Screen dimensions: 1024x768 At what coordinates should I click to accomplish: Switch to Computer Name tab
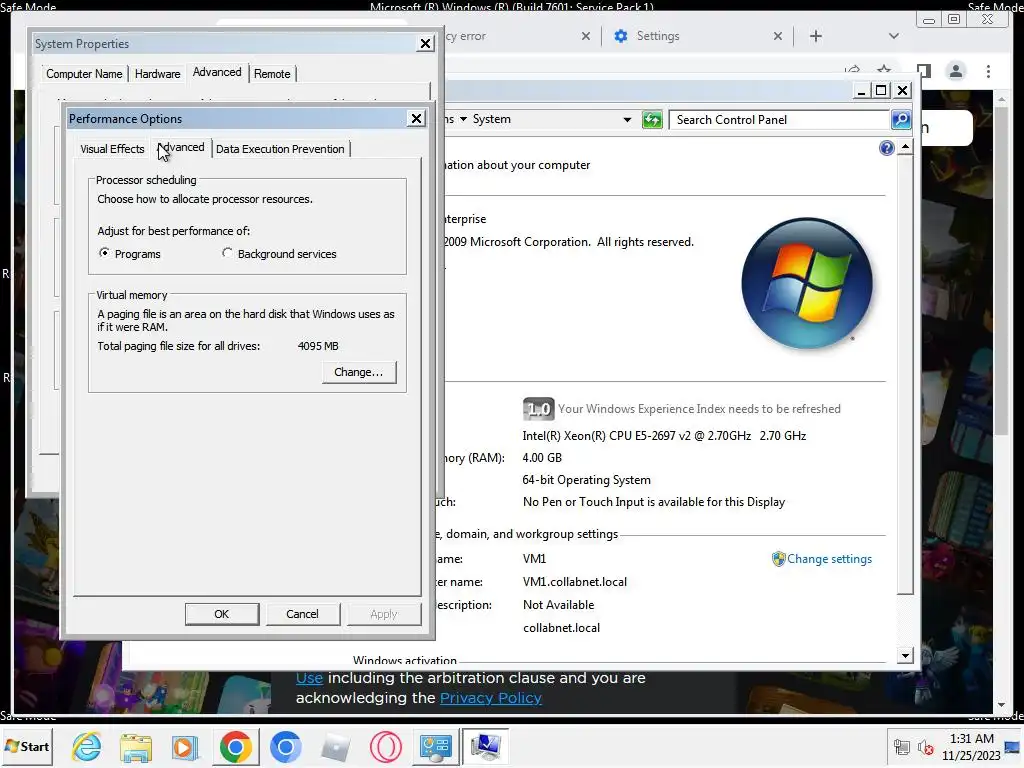tap(84, 74)
